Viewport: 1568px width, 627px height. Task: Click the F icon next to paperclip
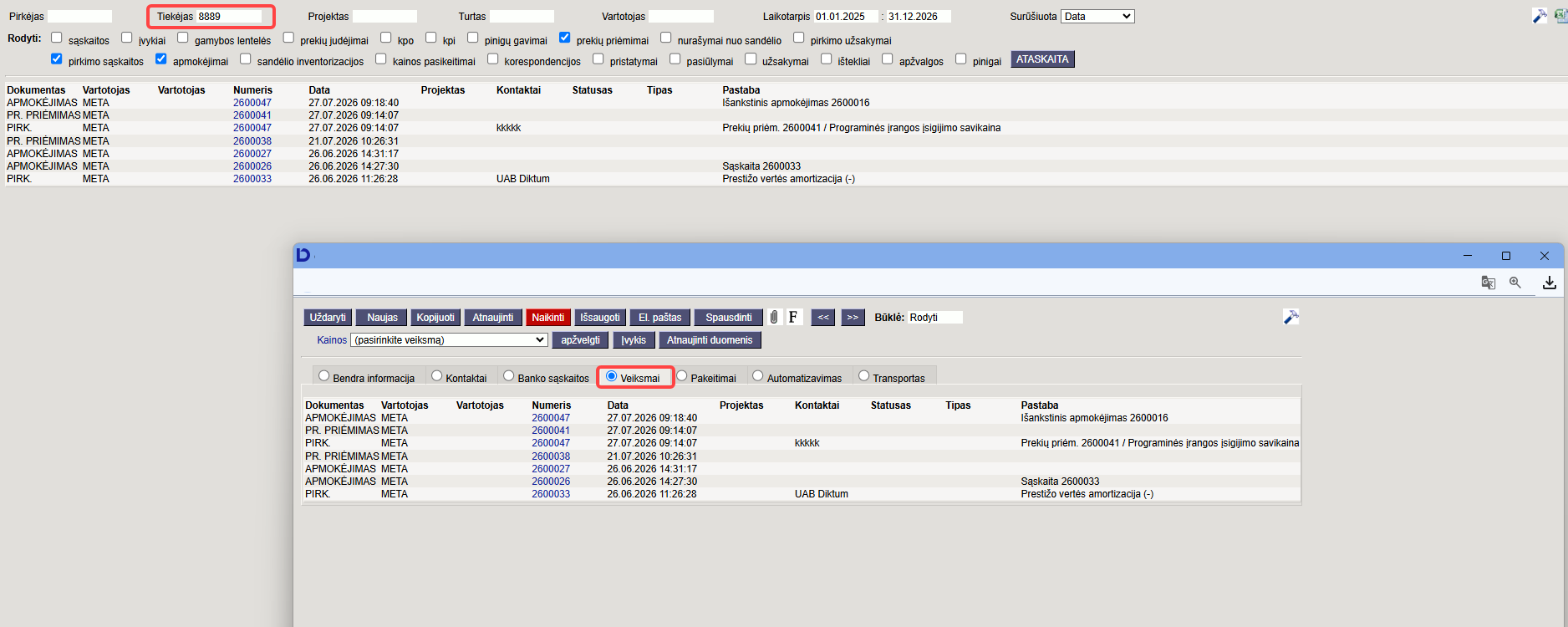tap(793, 318)
